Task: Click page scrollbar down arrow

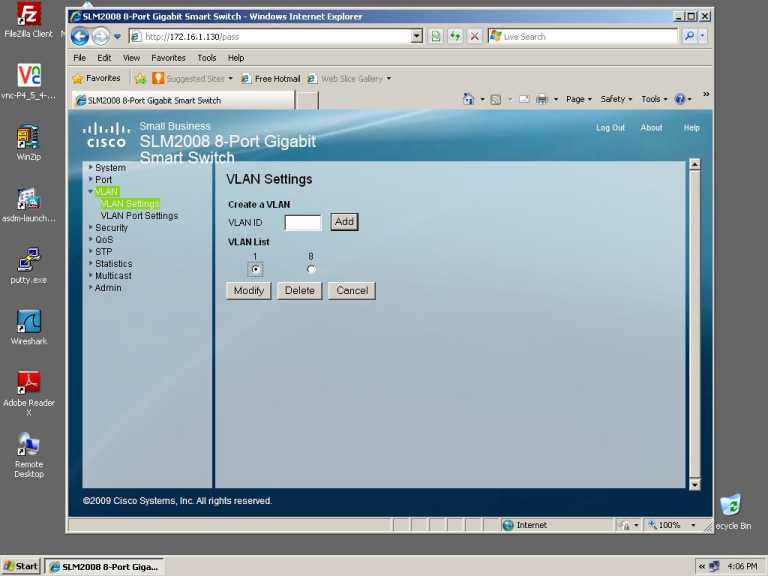Action: (x=695, y=484)
